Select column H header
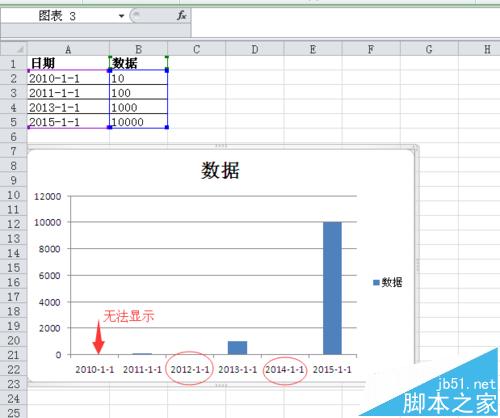The height and width of the screenshot is (418, 500). pos(479,49)
